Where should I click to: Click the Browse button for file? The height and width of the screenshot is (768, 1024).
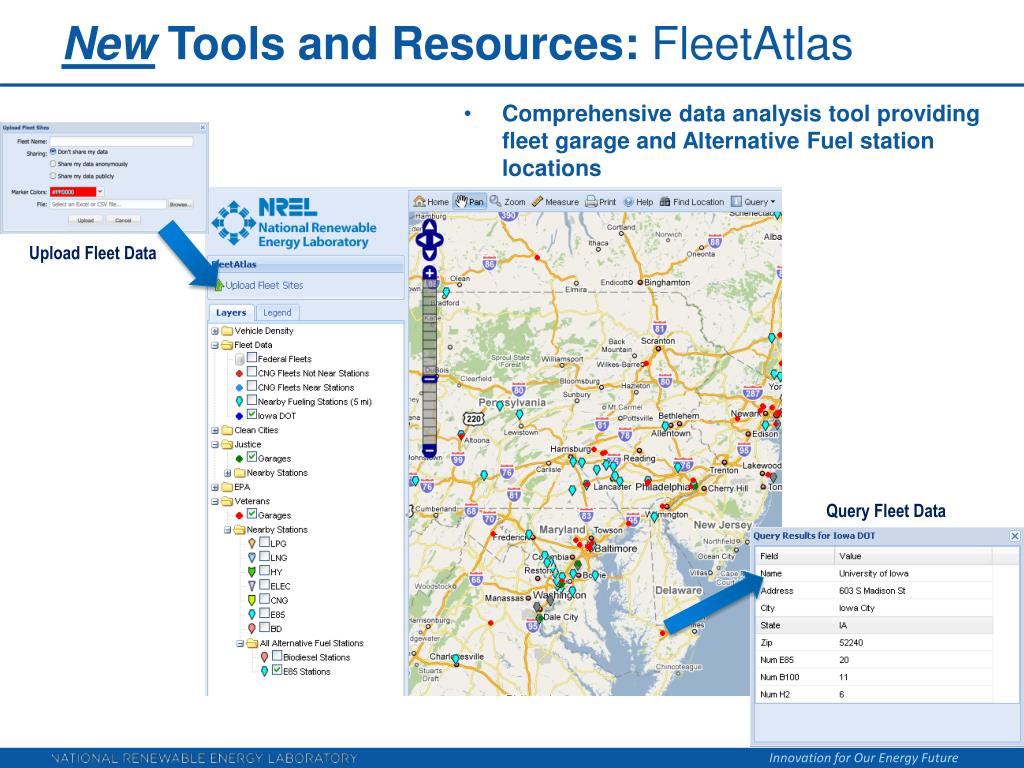[180, 204]
